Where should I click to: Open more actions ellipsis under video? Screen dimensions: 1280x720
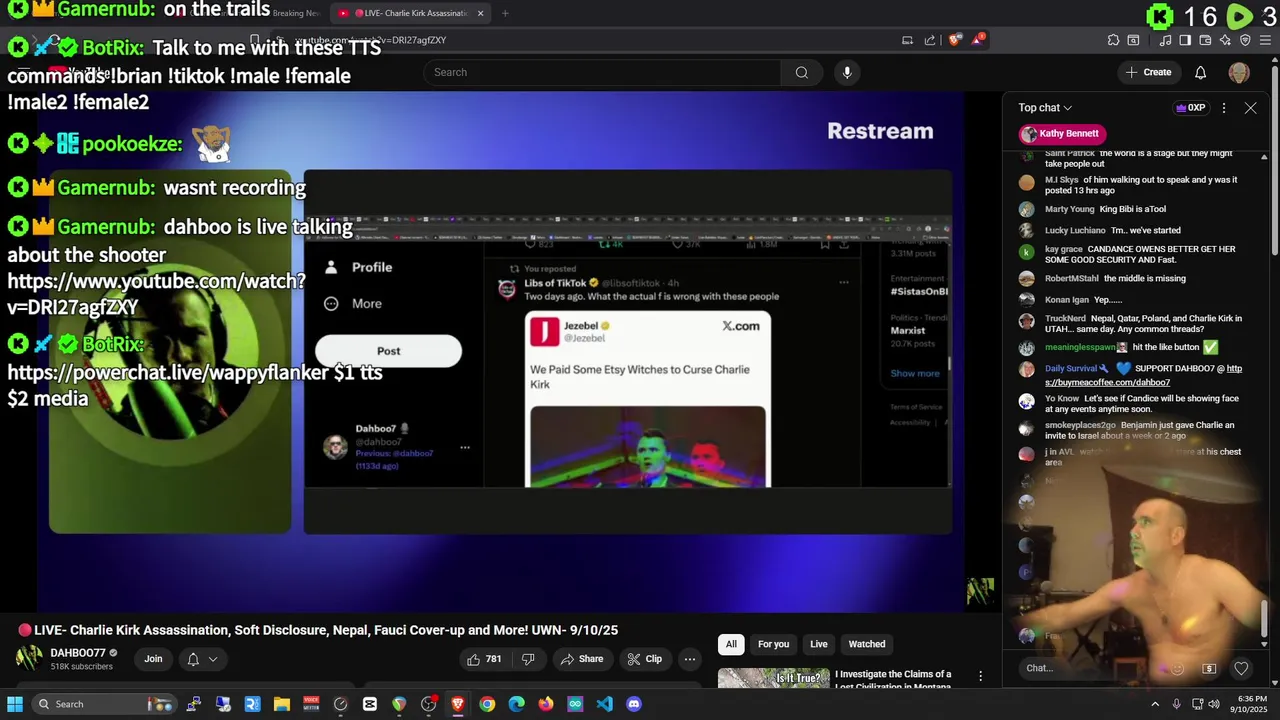click(689, 659)
